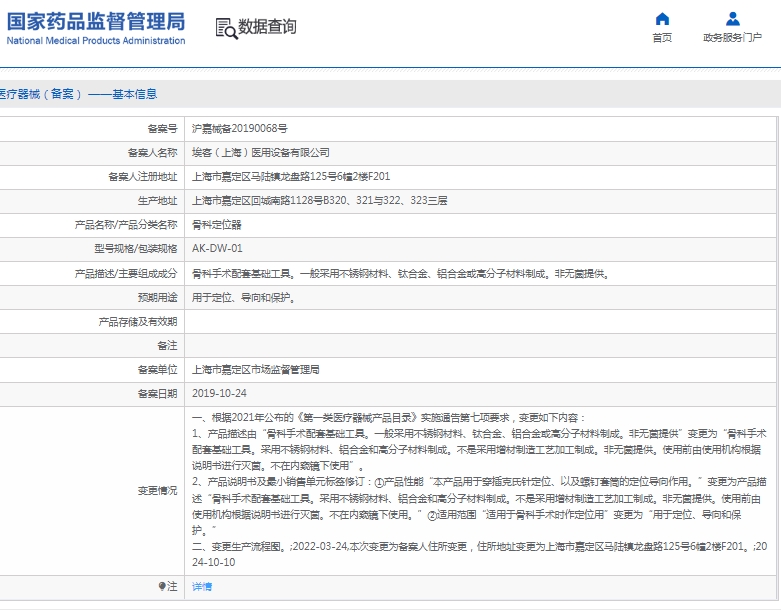
Task: Click the 变更情况 label
Action: coord(157,490)
